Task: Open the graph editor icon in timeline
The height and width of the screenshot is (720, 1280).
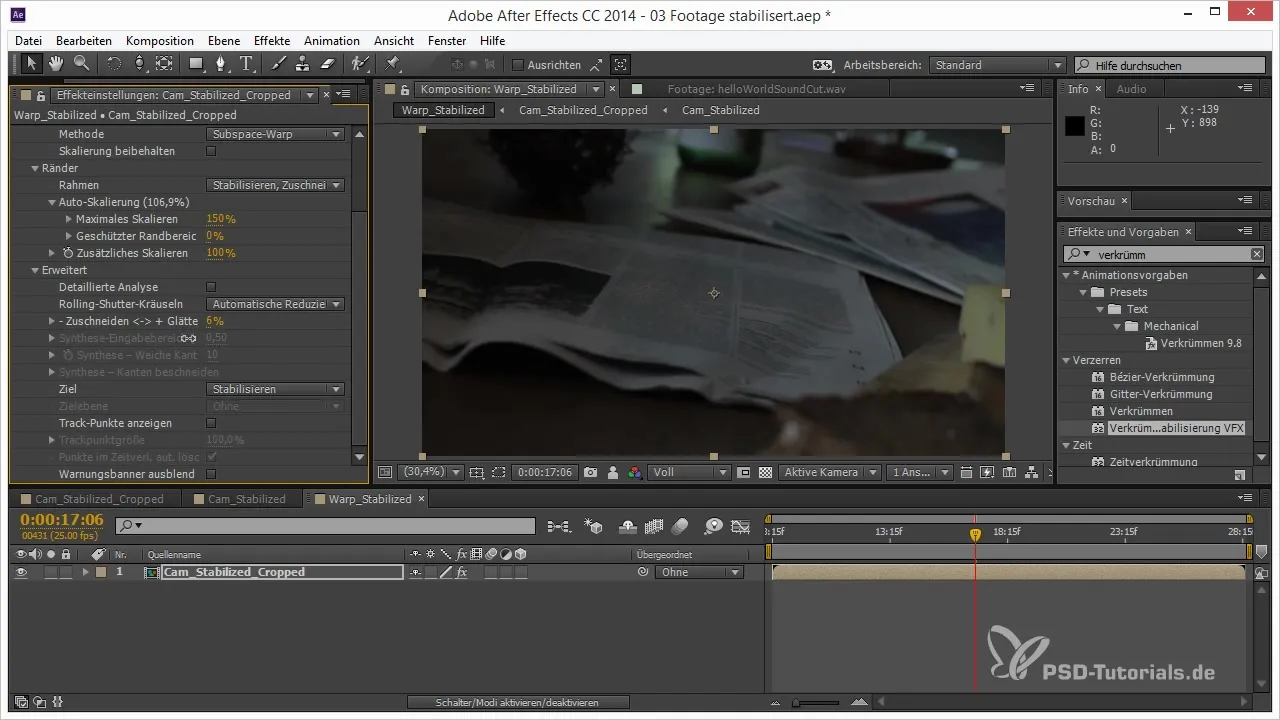Action: [741, 525]
